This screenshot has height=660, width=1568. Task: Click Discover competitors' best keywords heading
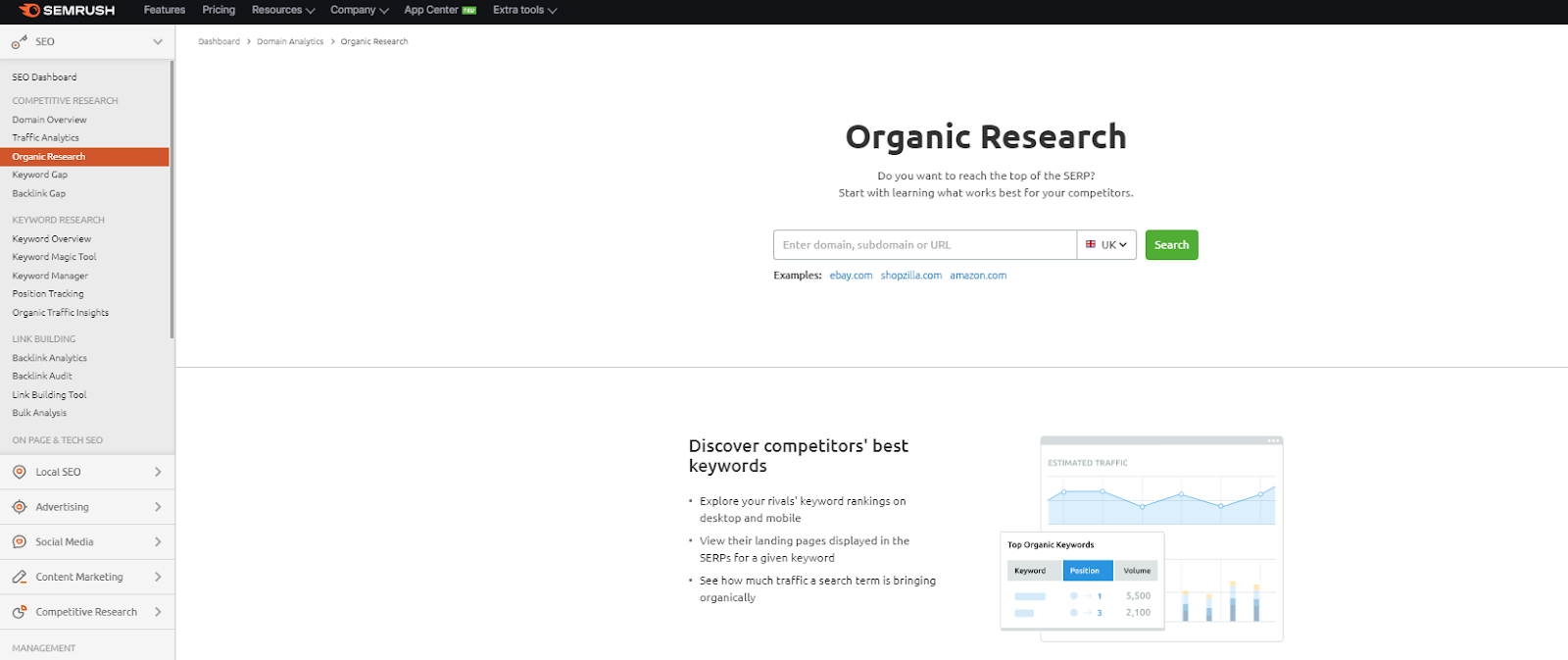coord(798,456)
